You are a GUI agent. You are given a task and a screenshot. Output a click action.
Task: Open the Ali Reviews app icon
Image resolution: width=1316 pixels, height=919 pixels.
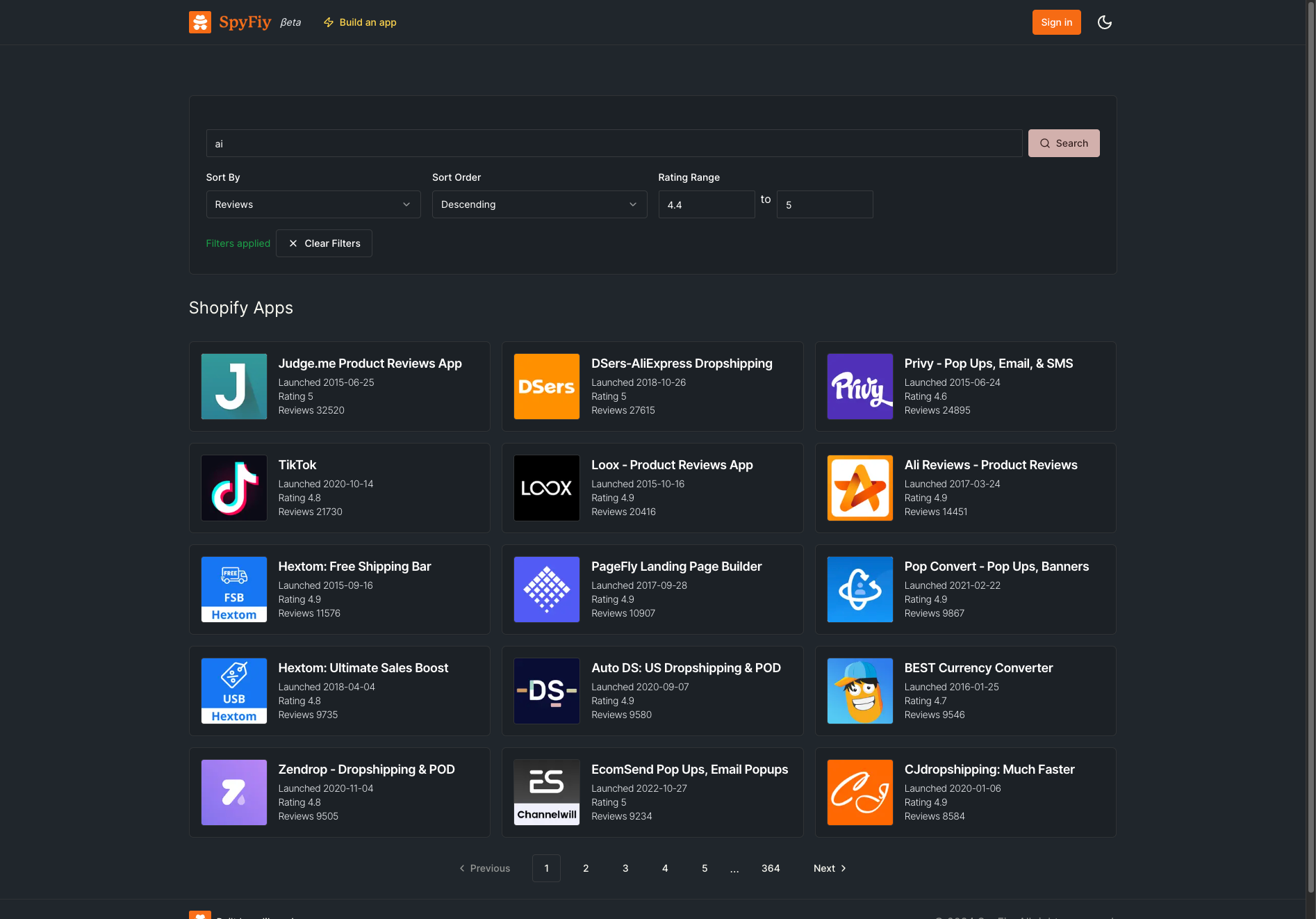point(860,488)
